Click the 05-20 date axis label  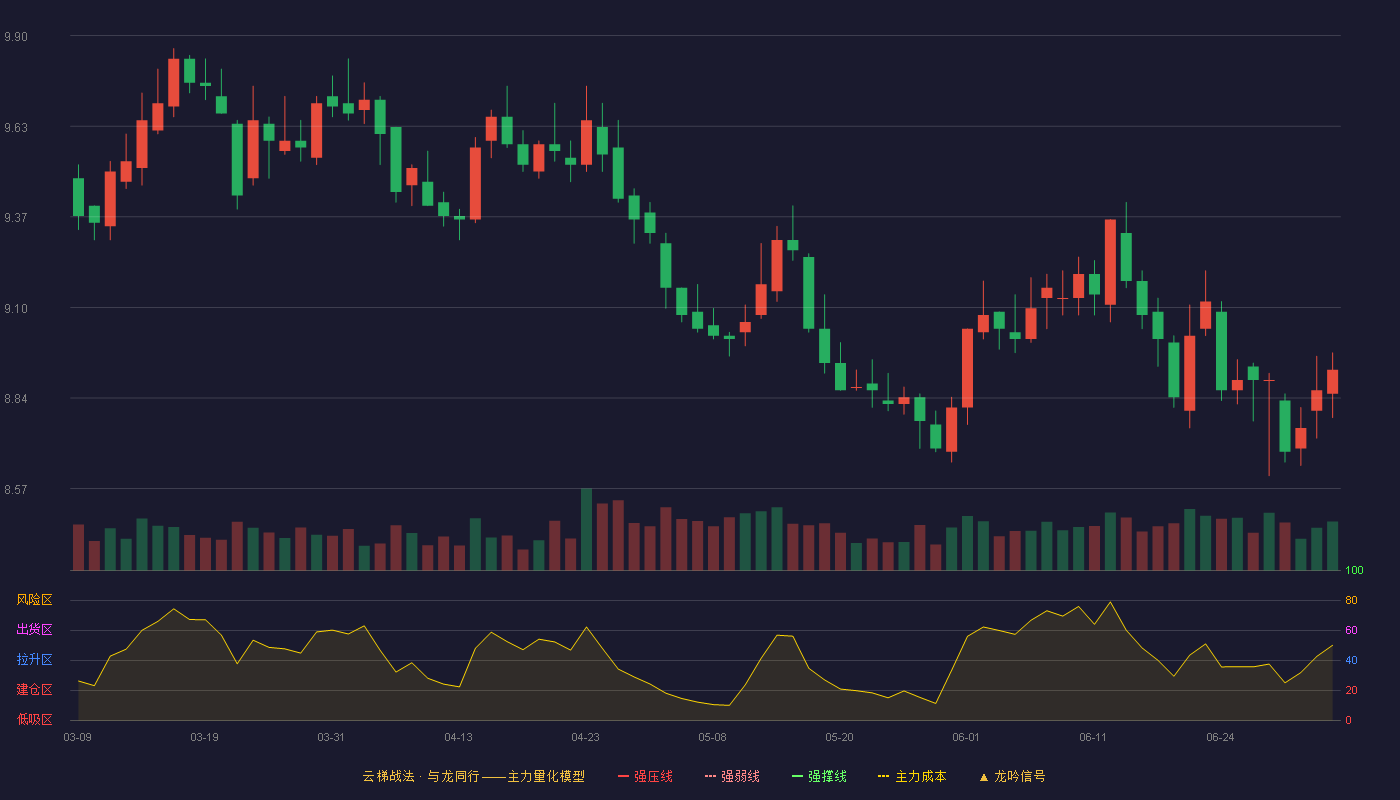click(840, 737)
